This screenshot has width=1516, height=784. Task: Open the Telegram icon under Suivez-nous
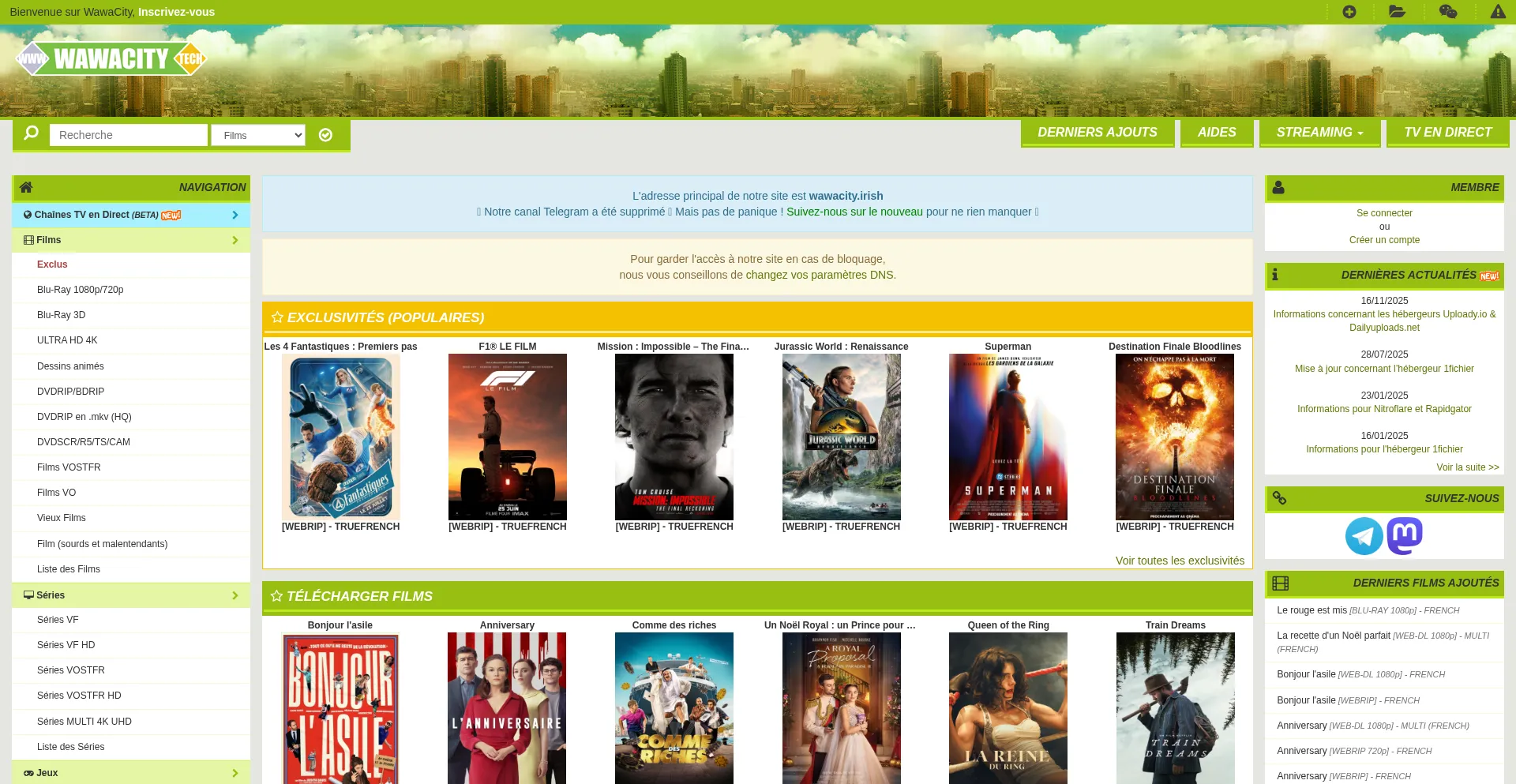pos(1364,536)
